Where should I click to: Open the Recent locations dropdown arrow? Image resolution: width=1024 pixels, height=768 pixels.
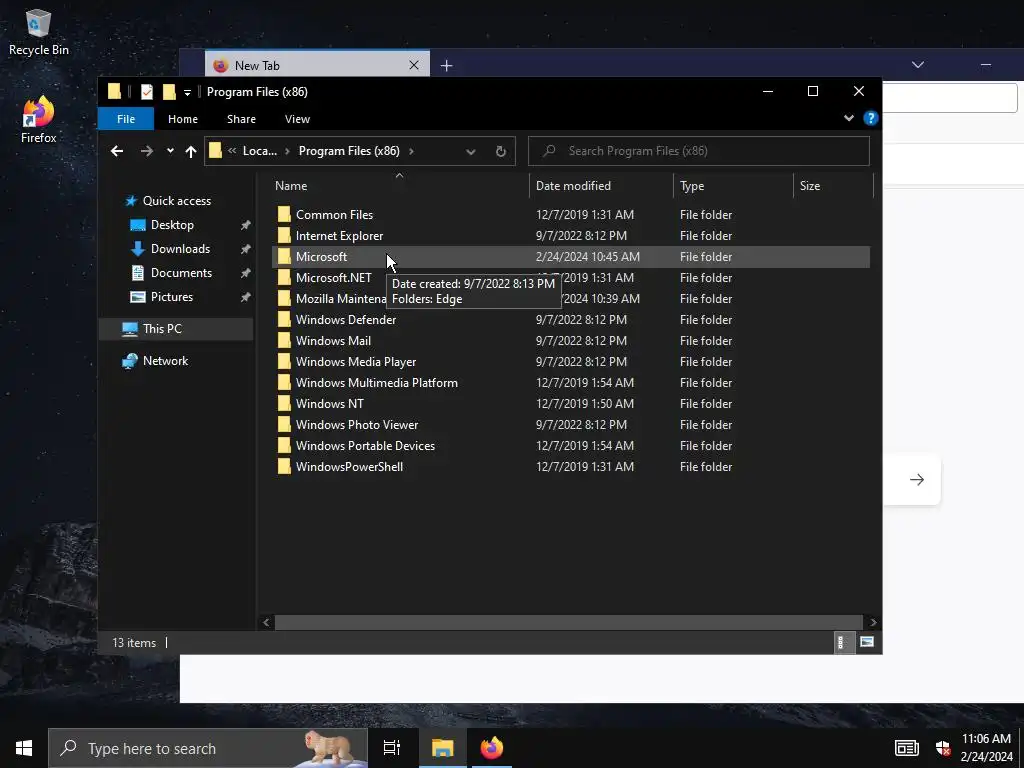[170, 152]
